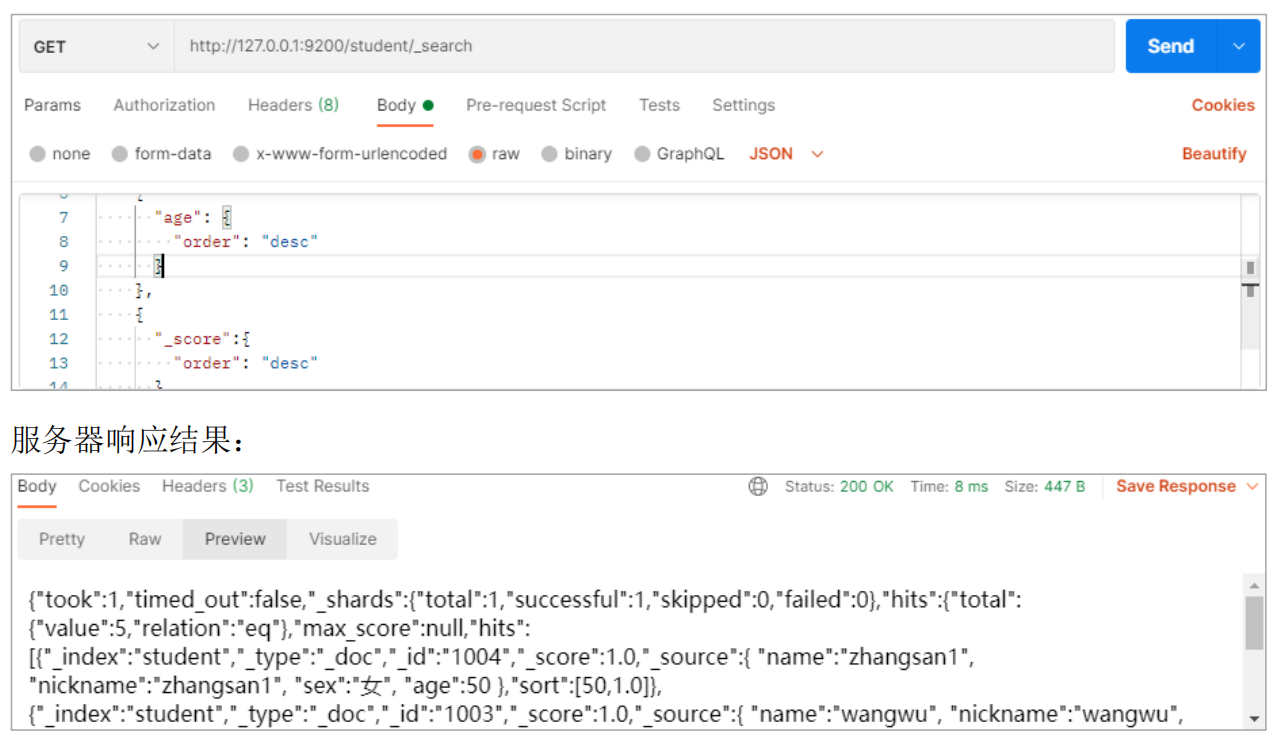Expand the Send button arrow menu
1277x742 pixels.
(x=1239, y=47)
